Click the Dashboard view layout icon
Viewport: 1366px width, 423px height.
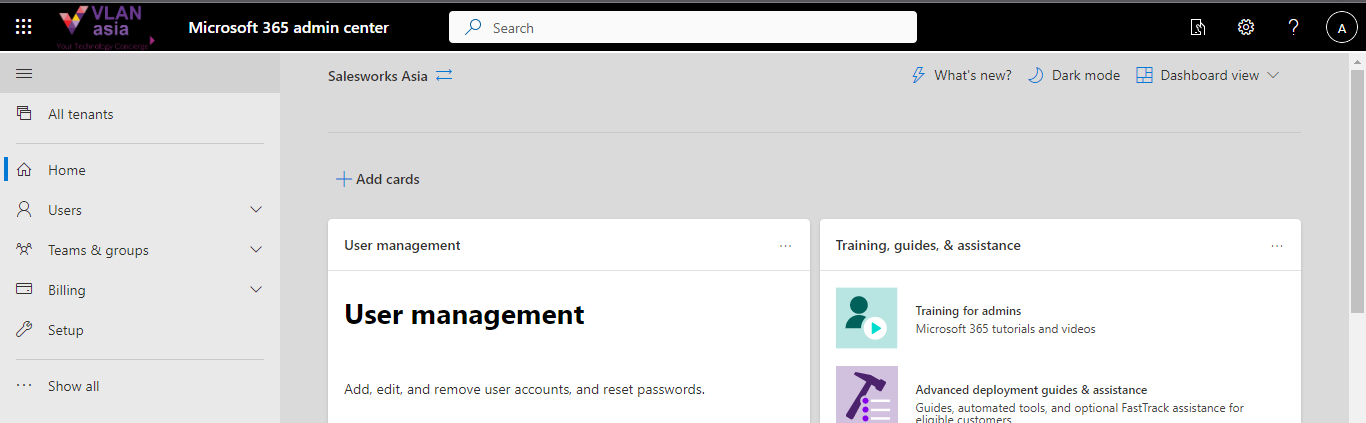(x=1144, y=75)
